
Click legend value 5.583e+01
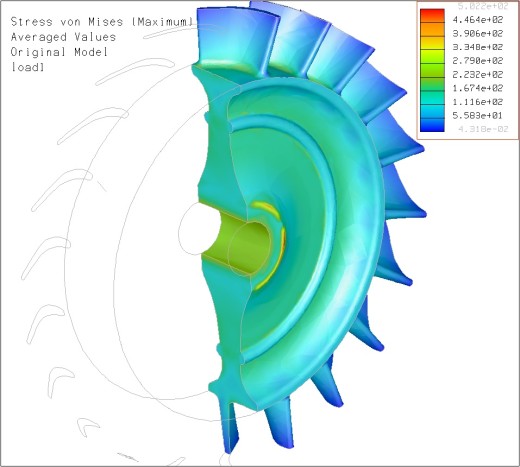pyautogui.click(x=477, y=116)
